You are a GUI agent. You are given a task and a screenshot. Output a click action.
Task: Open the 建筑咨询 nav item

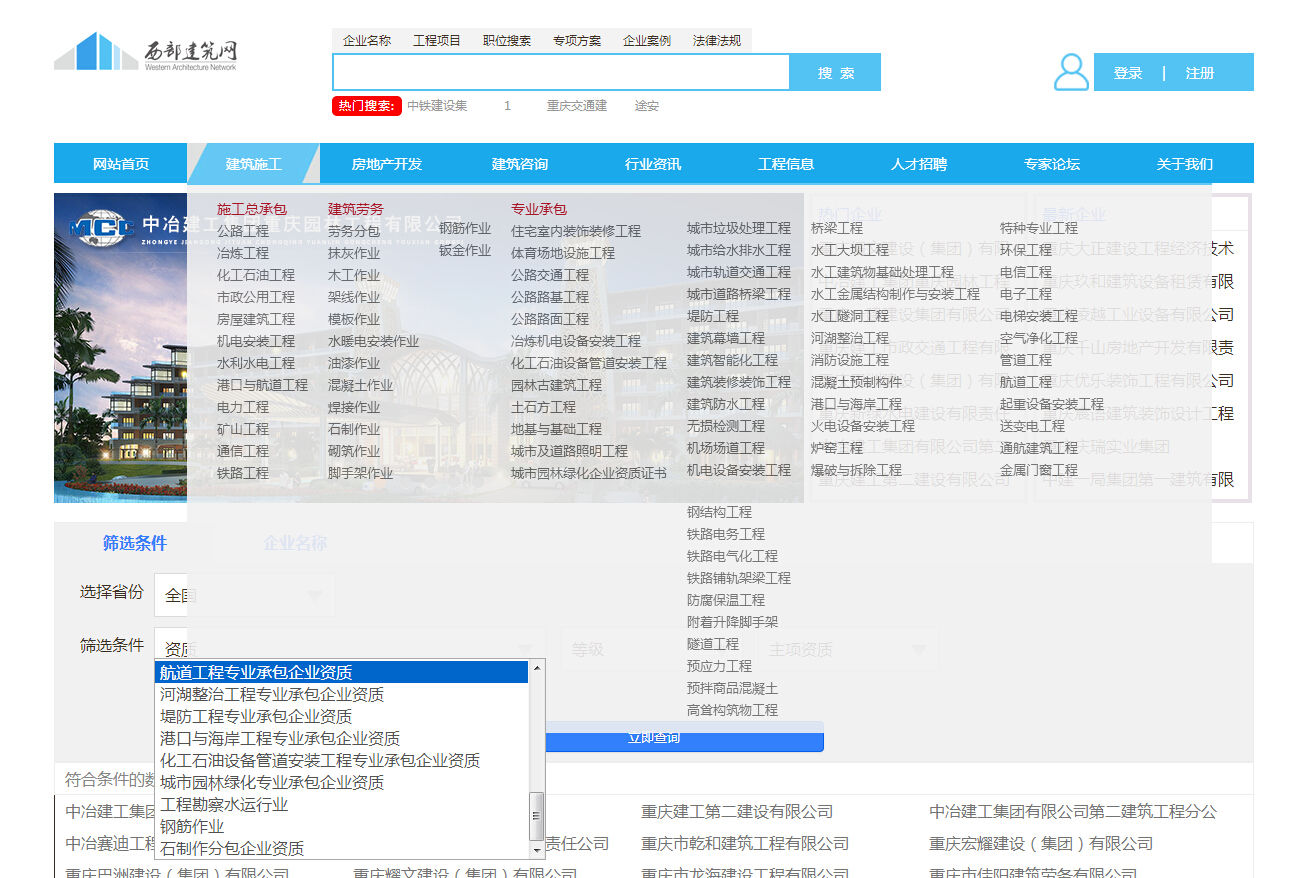coord(520,164)
